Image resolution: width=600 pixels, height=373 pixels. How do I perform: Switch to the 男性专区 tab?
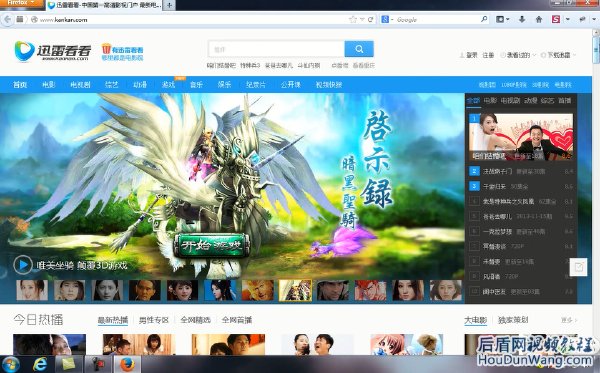pyautogui.click(x=154, y=320)
